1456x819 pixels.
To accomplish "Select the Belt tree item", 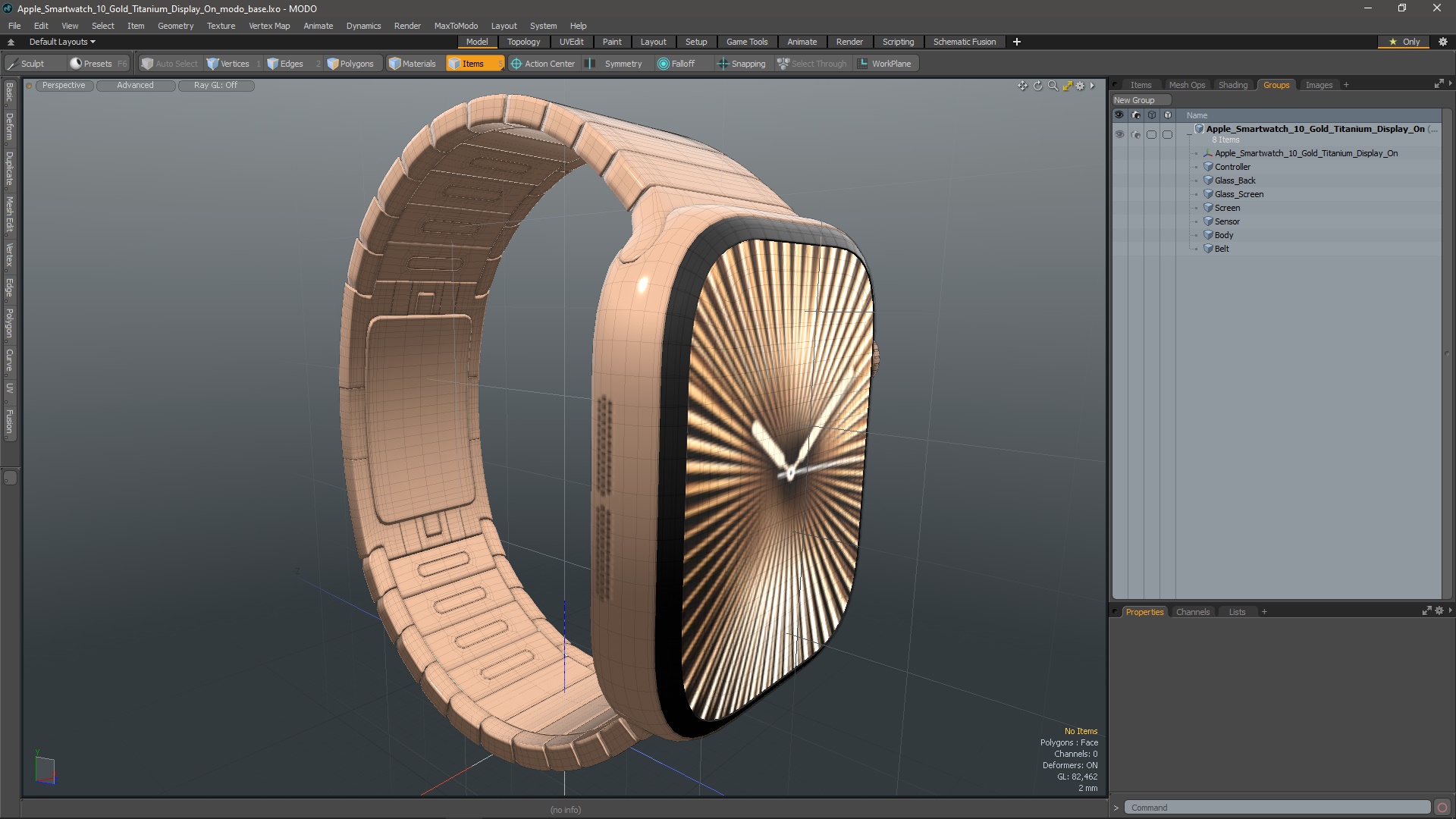I will point(1222,249).
